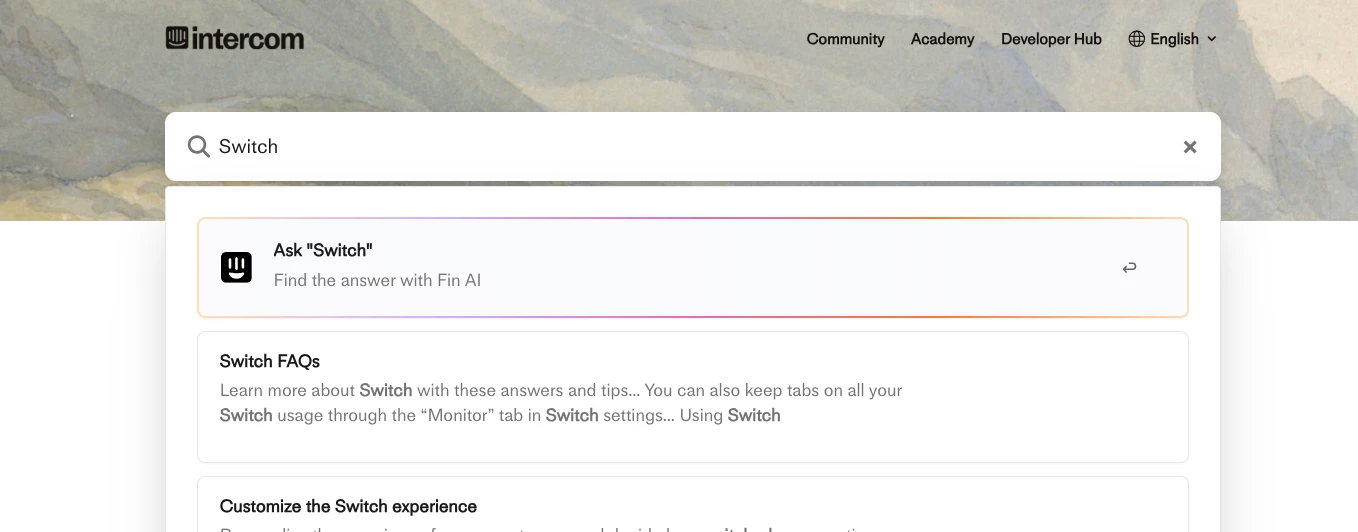Go to the Academy link
The width and height of the screenshot is (1358, 532).
(x=942, y=39)
